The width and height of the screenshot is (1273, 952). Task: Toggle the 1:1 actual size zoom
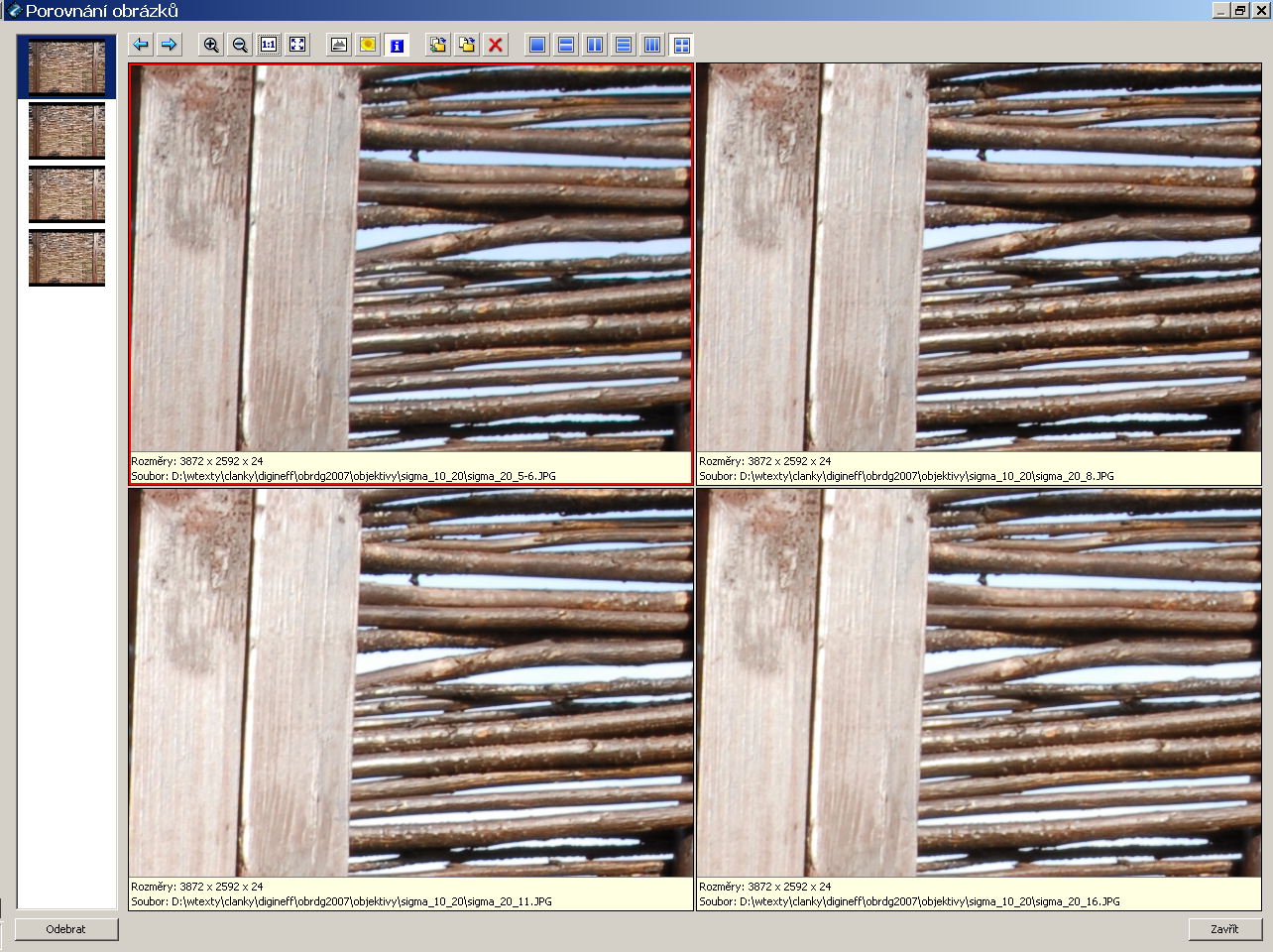click(269, 45)
